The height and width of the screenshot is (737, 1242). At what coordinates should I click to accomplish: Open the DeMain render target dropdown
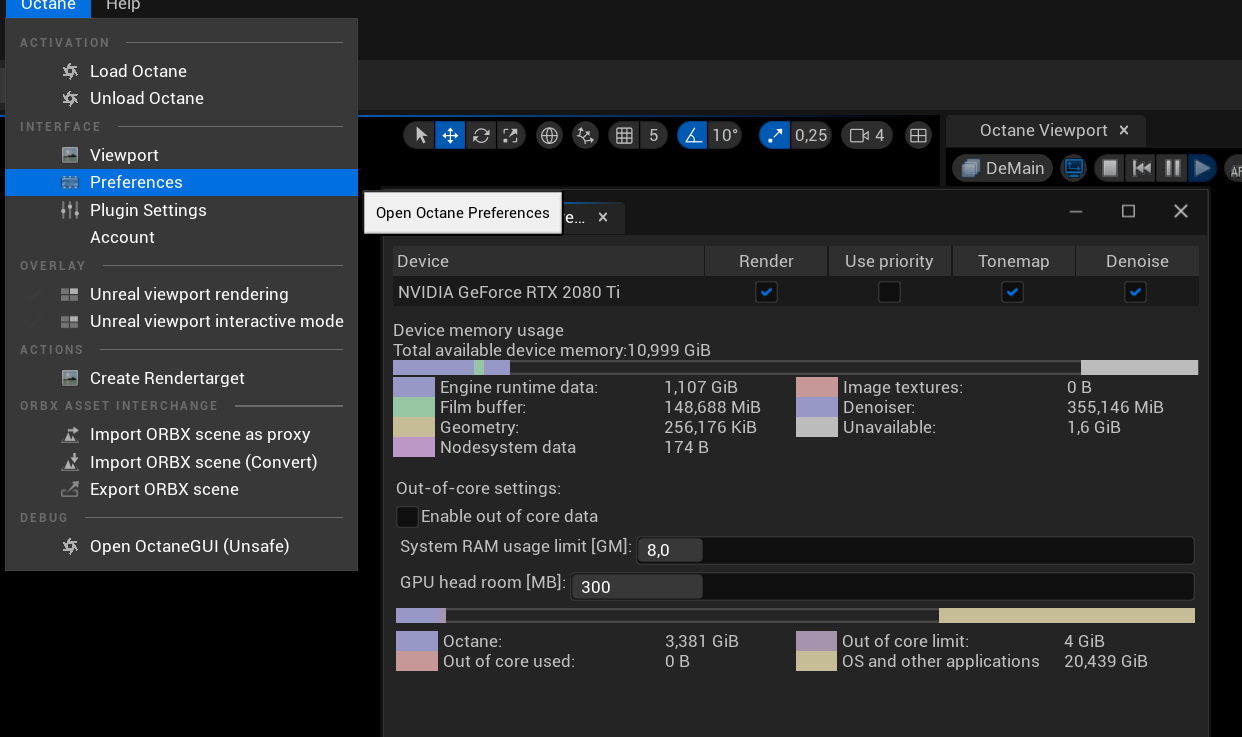click(1002, 168)
